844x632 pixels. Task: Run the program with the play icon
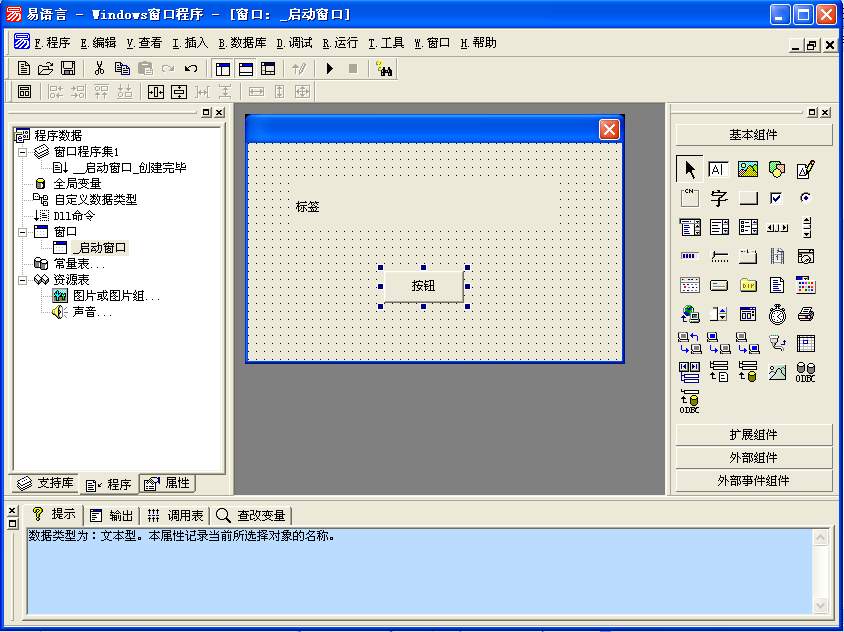(x=330, y=68)
